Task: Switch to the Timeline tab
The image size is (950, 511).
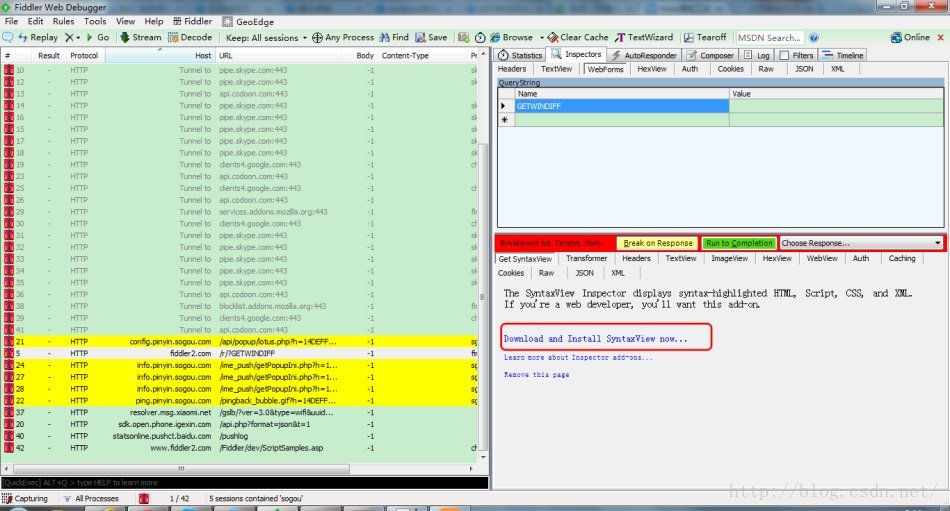Action: pos(843,55)
